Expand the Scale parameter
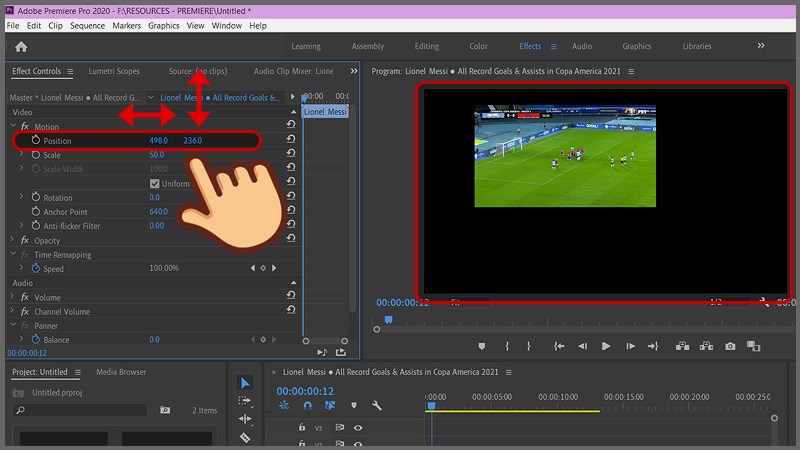The width and height of the screenshot is (800, 450). click(x=21, y=154)
